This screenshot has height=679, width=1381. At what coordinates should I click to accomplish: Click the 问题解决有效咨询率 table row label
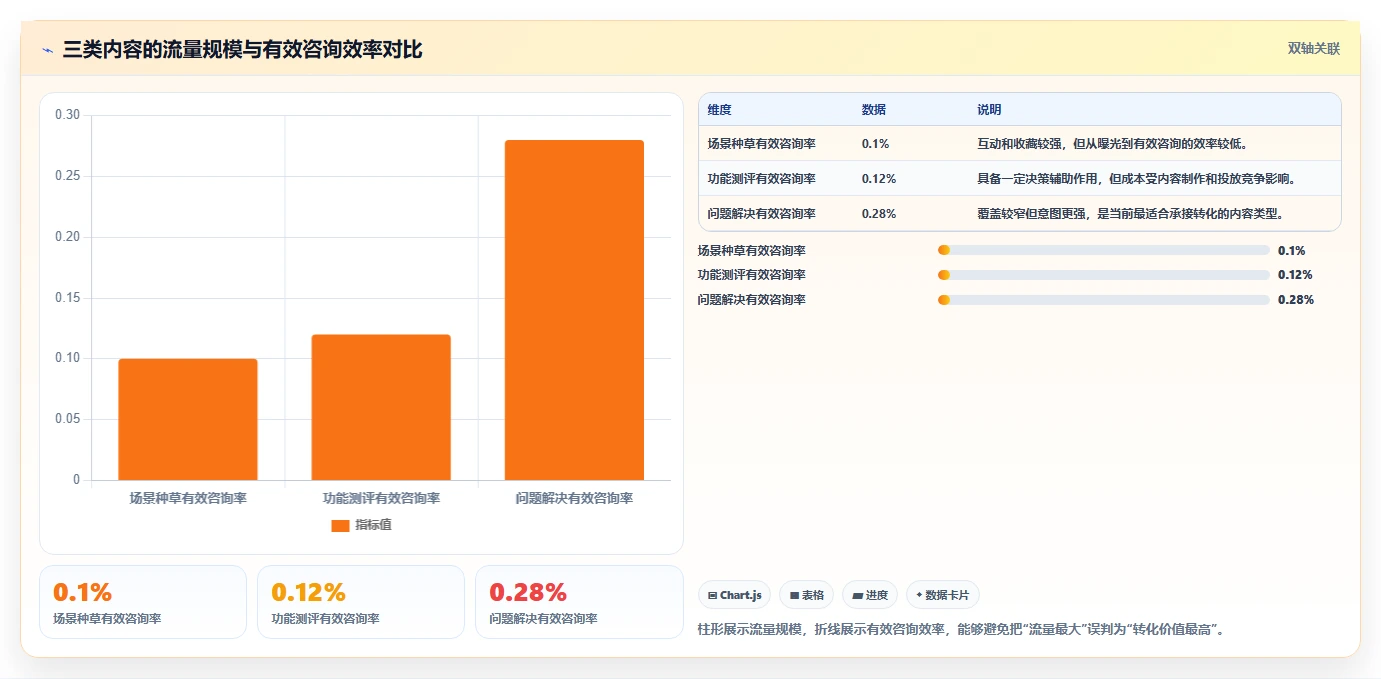761,214
